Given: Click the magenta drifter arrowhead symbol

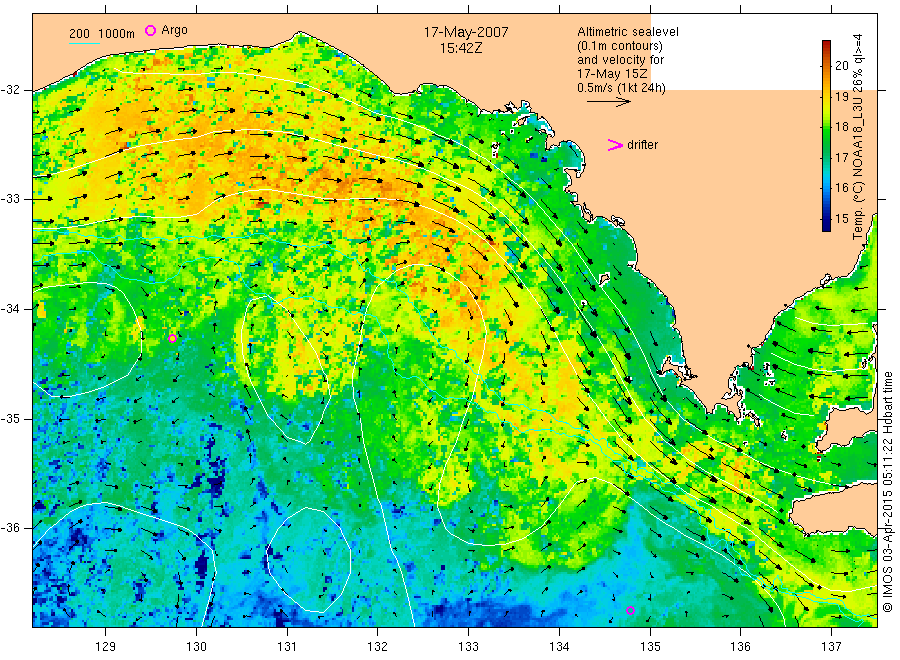Looking at the screenshot, I should click(615, 145).
